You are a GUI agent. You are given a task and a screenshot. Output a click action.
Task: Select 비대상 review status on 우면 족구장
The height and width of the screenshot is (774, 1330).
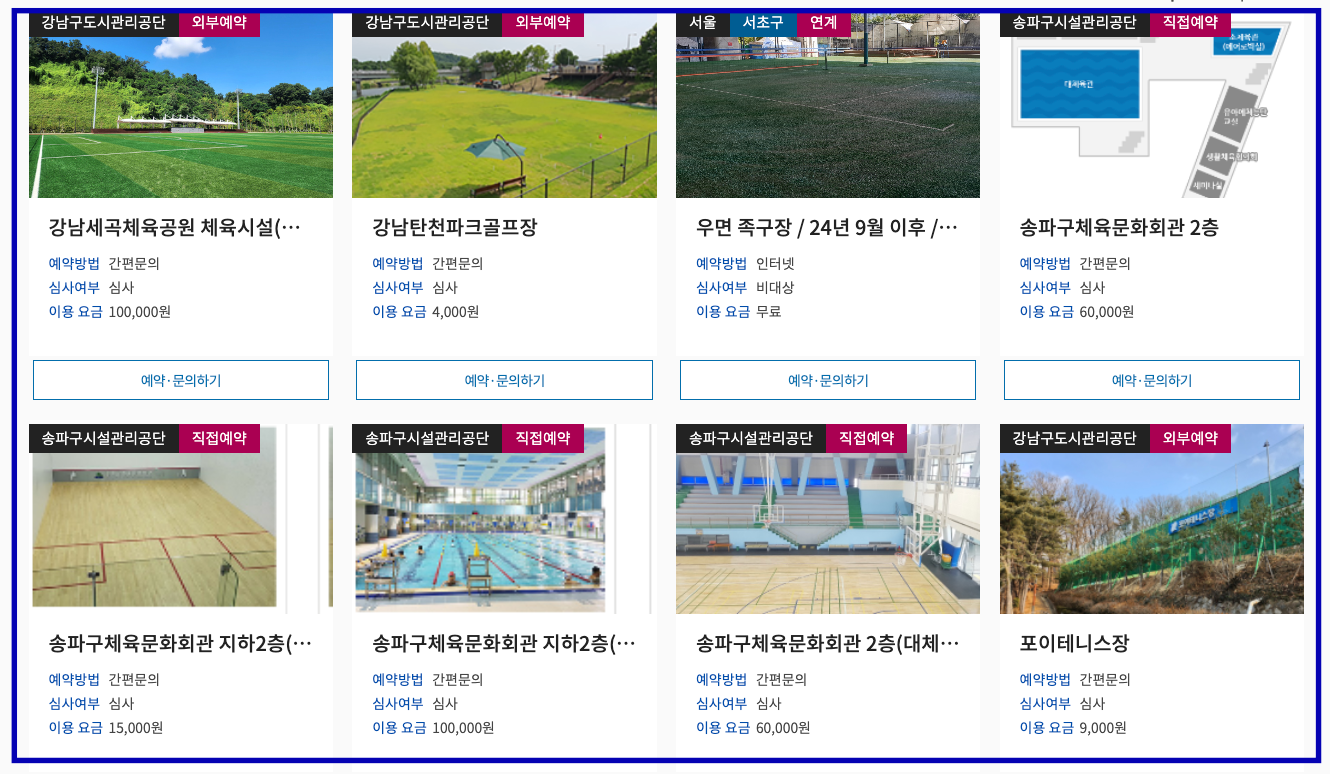point(775,288)
